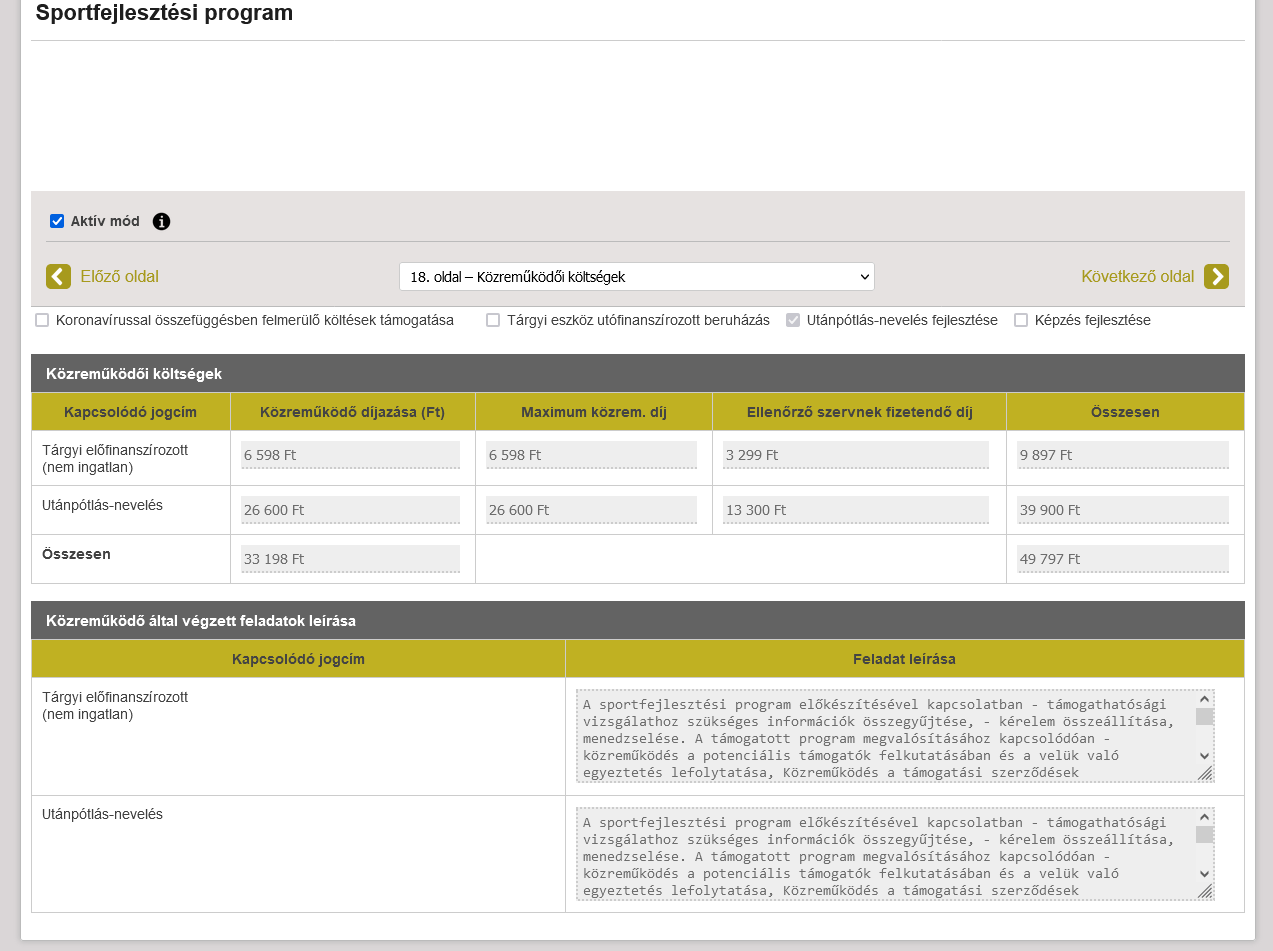Go to Következő oldal link
1273x951 pixels.
(x=1137, y=276)
